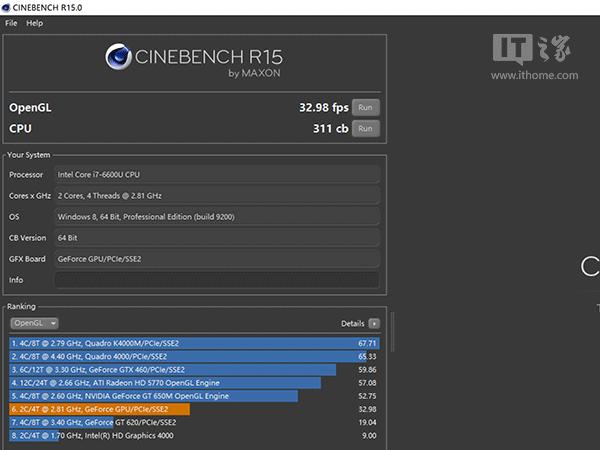Click the OpenGL score 32.98 fps
The image size is (600, 450).
[324, 108]
